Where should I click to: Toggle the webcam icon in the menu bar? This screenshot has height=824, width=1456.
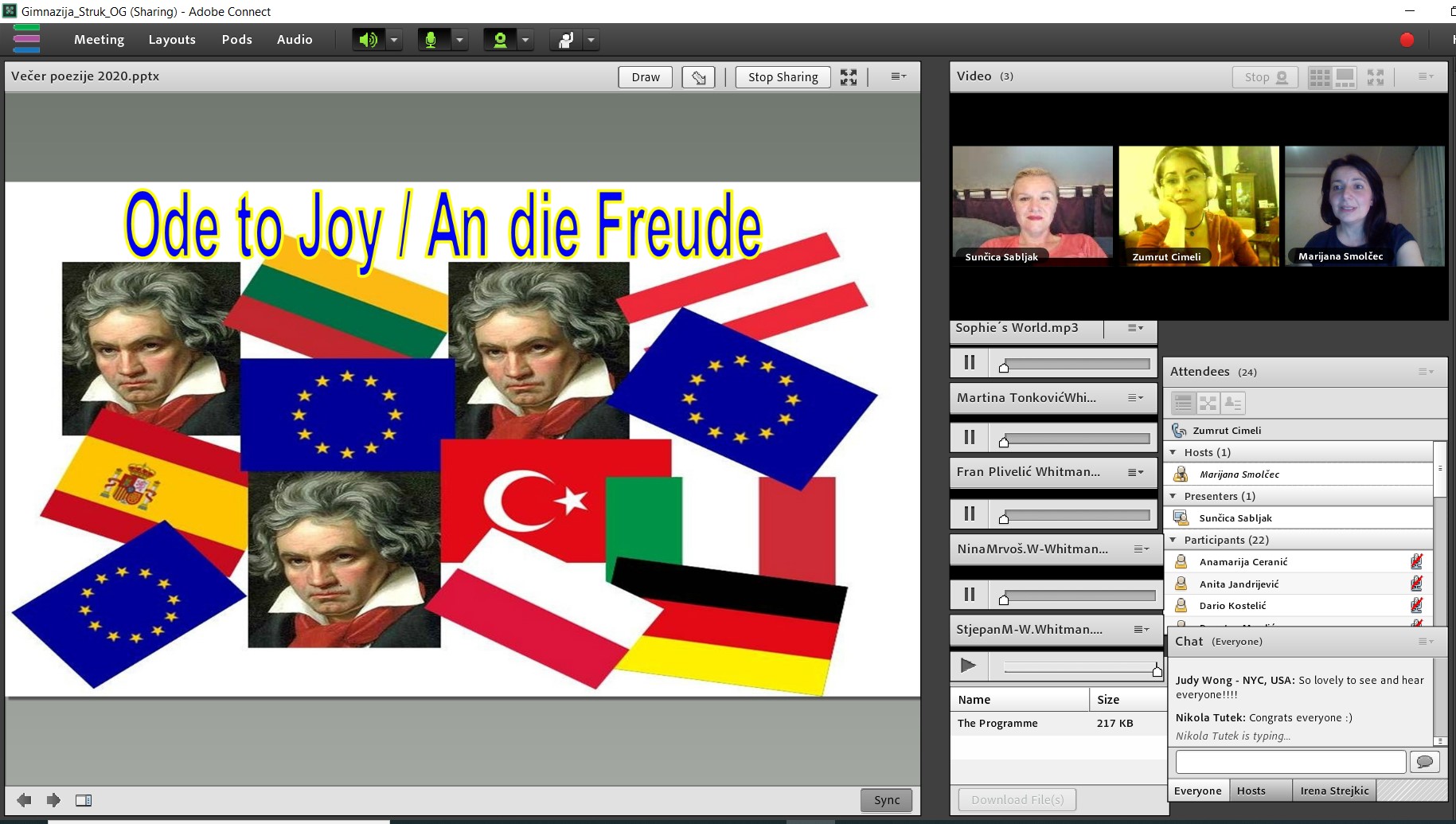[x=500, y=40]
